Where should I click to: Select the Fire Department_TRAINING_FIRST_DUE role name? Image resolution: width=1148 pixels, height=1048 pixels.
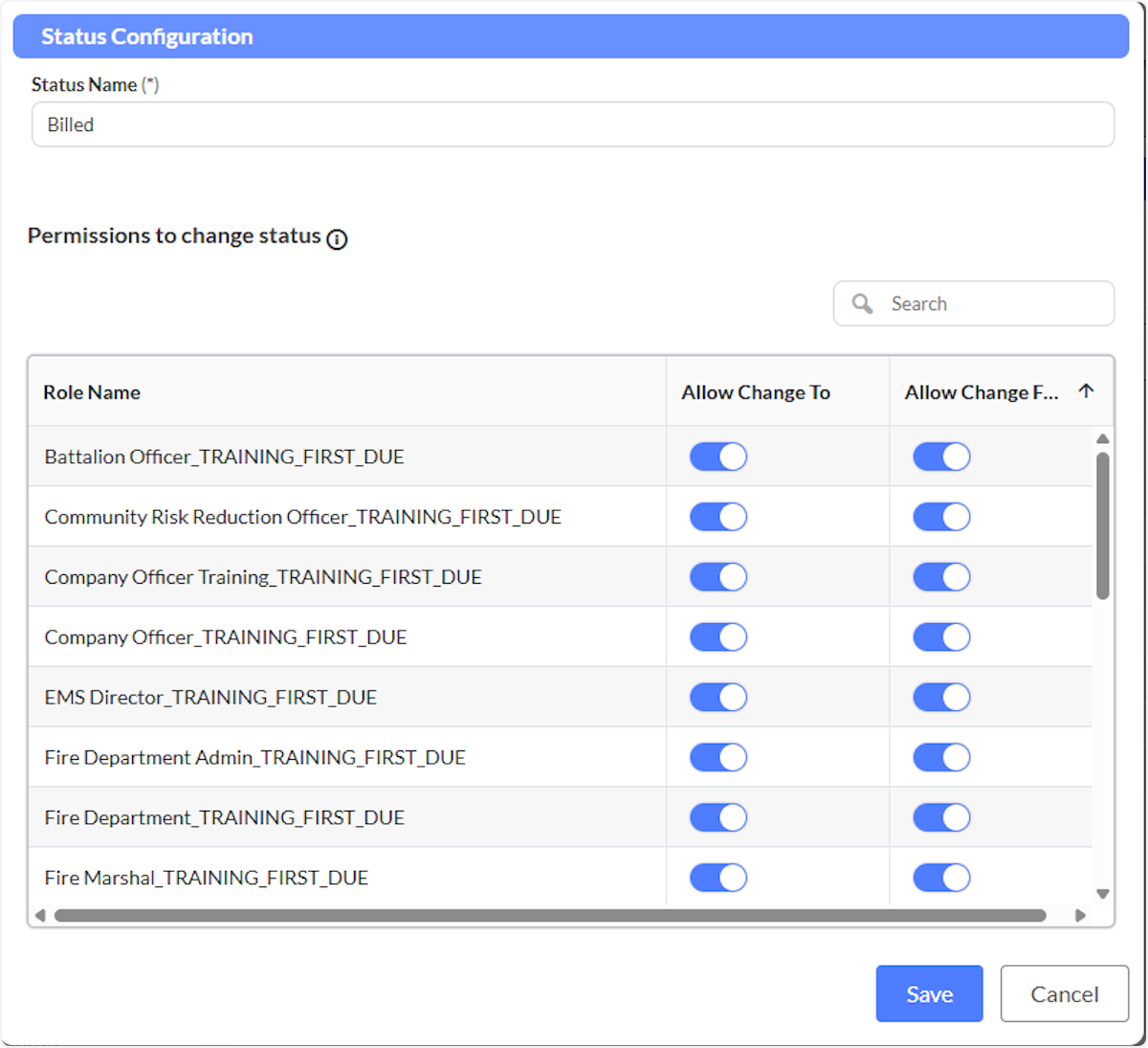coord(225,817)
